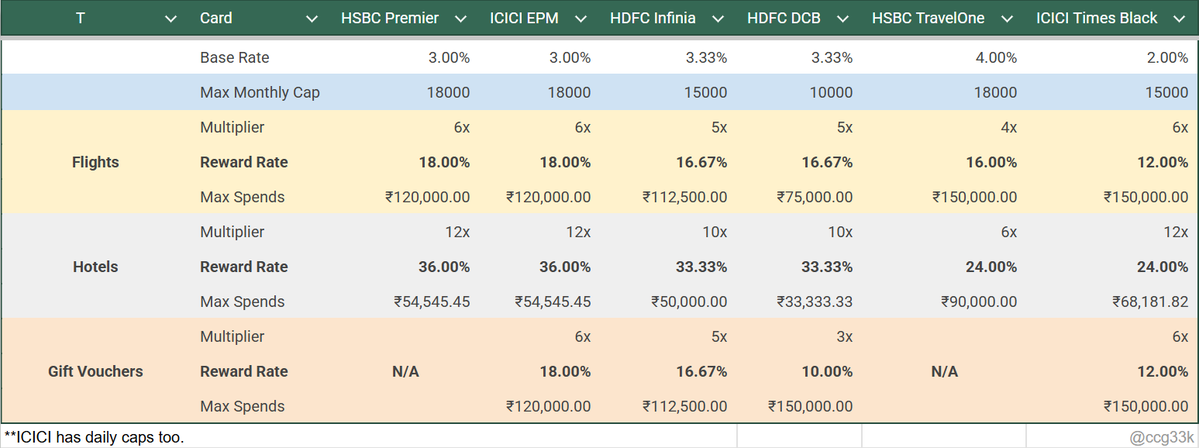Select the Flights category cell
The width and height of the screenshot is (1199, 448).
pos(96,162)
